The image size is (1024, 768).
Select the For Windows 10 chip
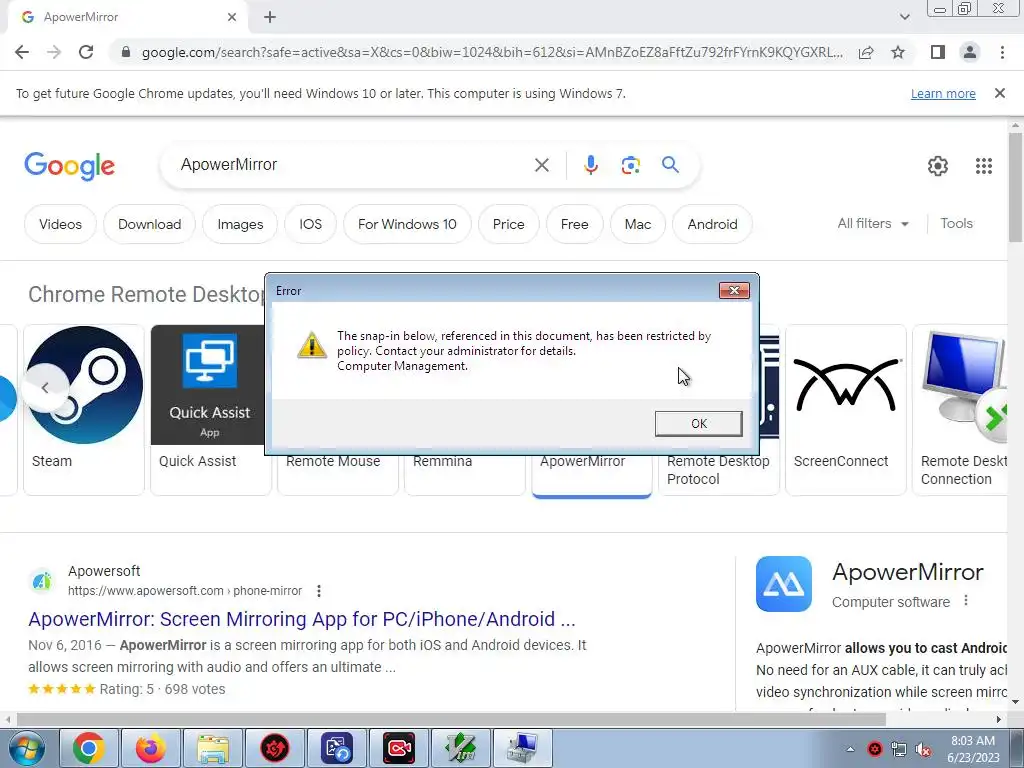[407, 224]
